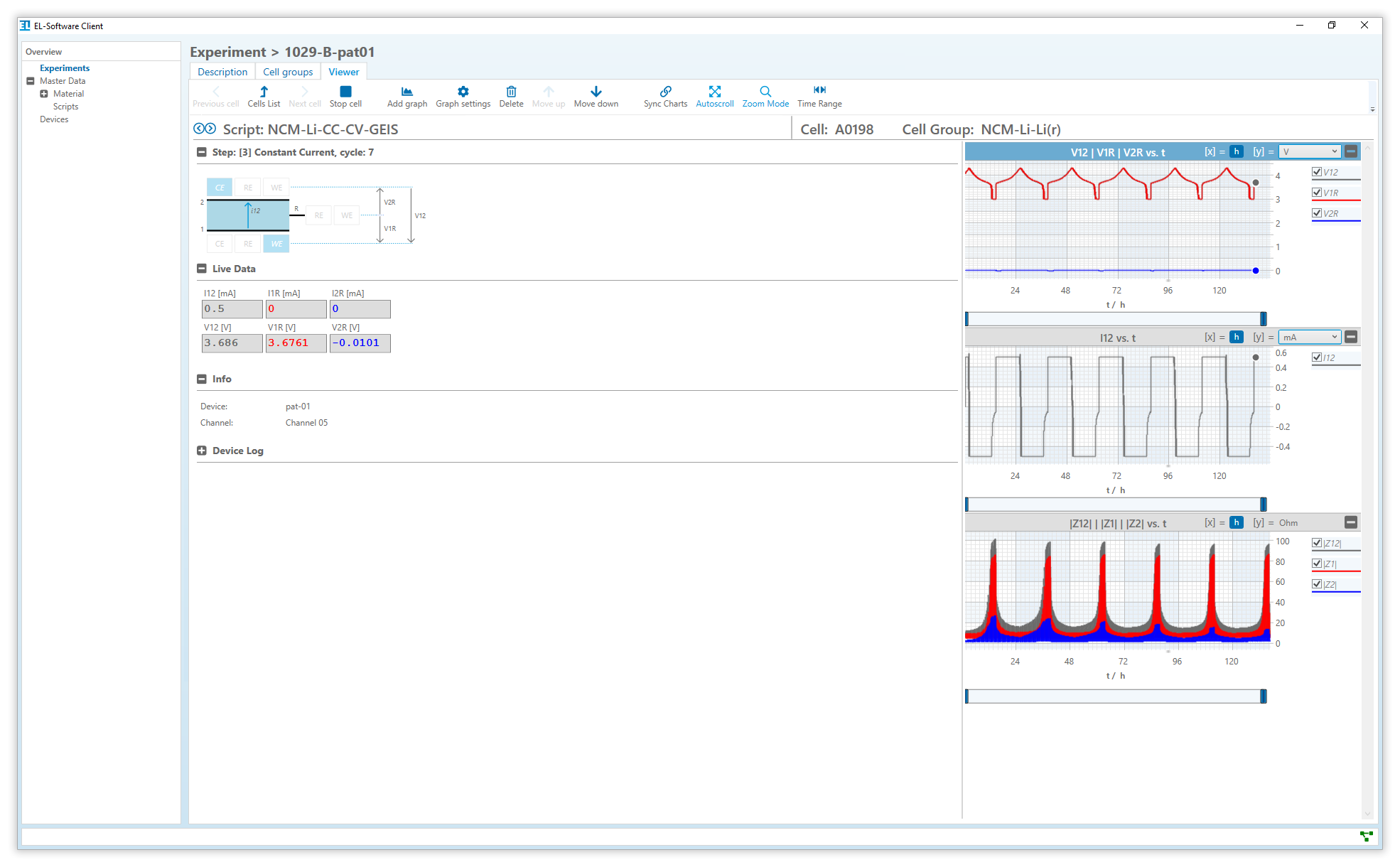The image size is (1400, 867).
Task: Click the V1R [V] value 3.6761
Action: tap(296, 343)
